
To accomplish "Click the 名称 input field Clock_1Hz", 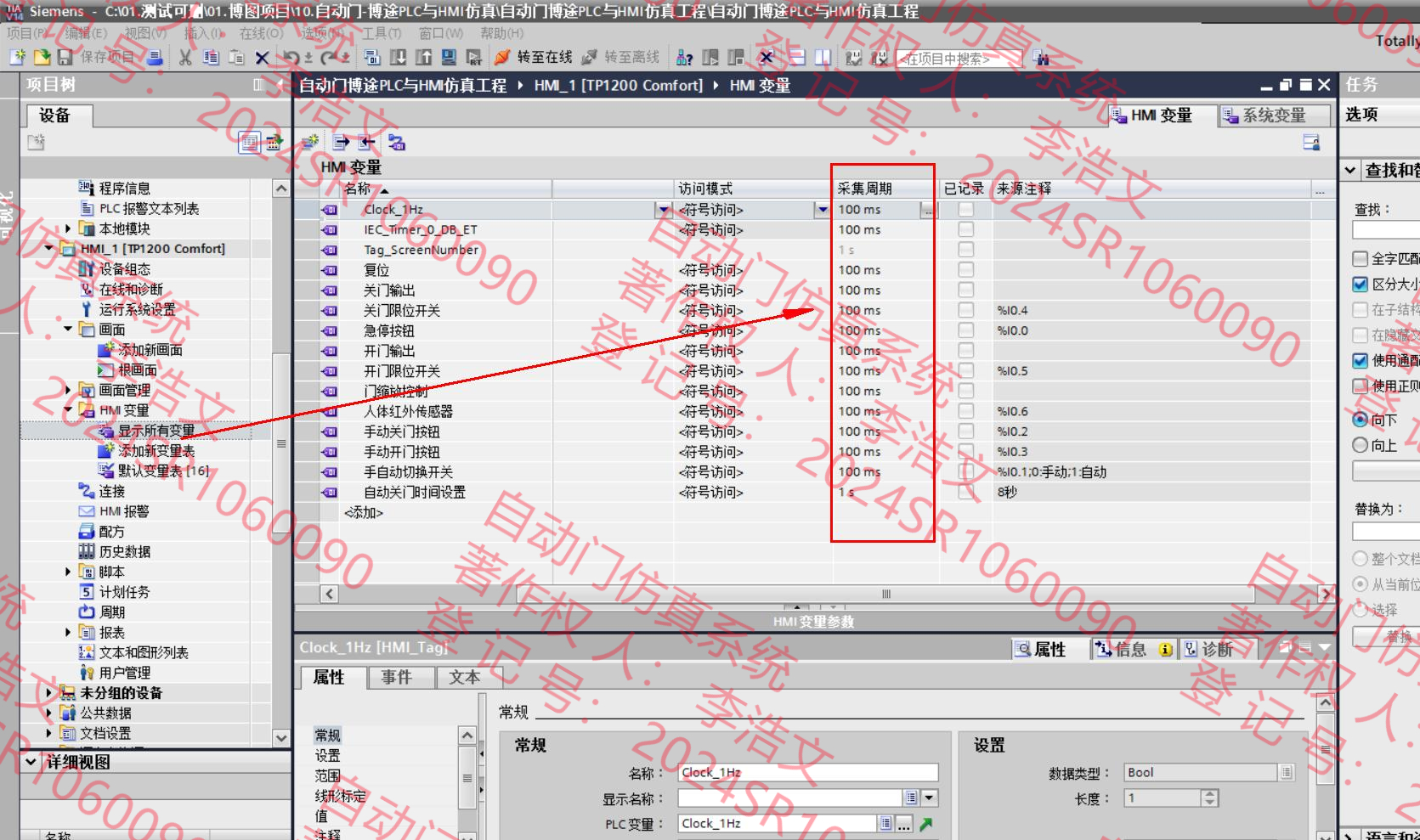I will point(808,772).
